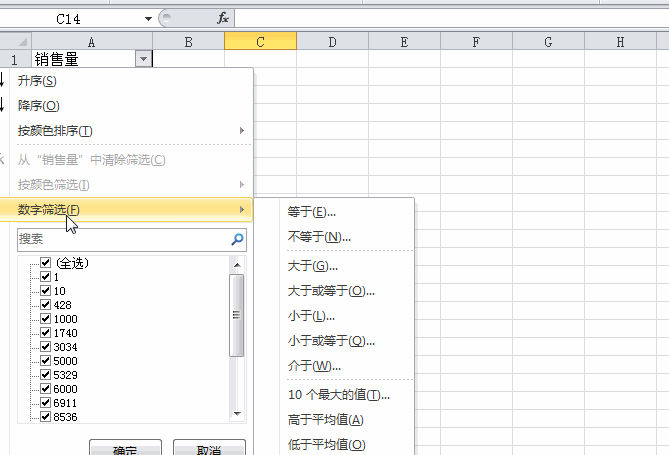Screen dimensions: 669x455
Task: Select row 1 header
Action: 15,59
